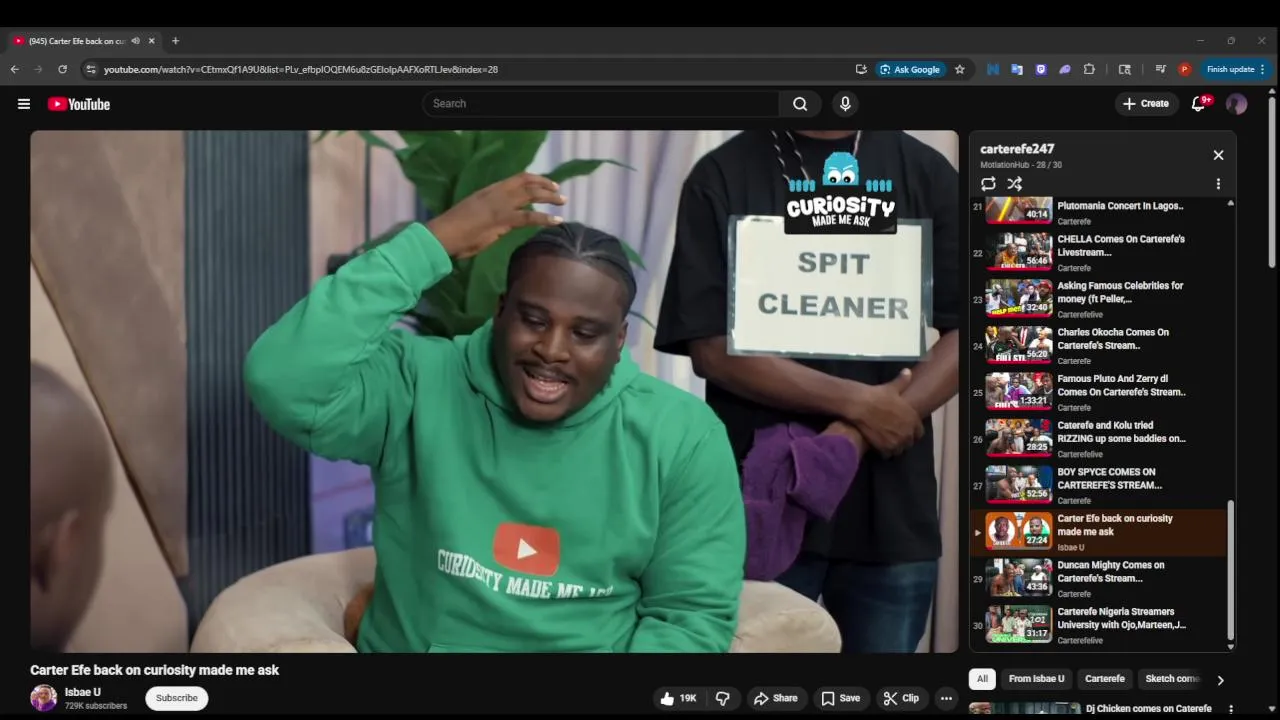Click Ask Google lens button
Screen dimensions: 1280x720
coord(910,69)
